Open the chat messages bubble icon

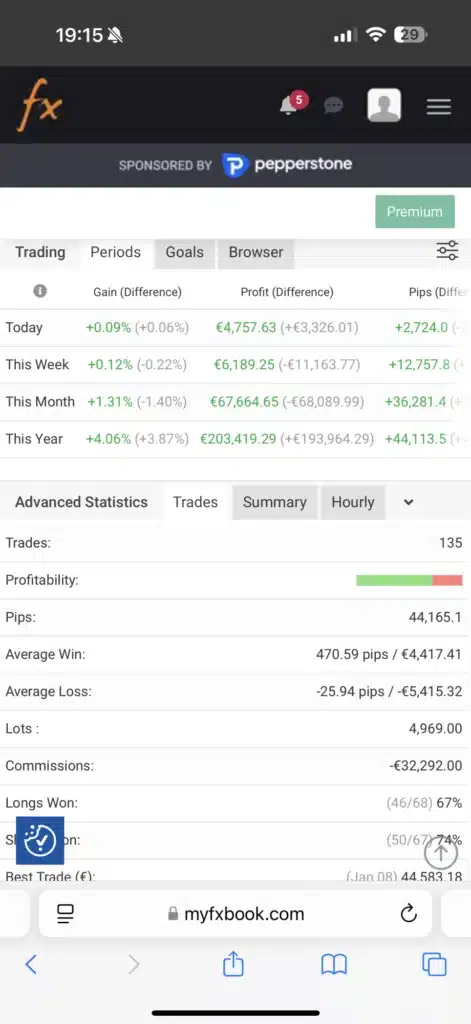pyautogui.click(x=333, y=105)
